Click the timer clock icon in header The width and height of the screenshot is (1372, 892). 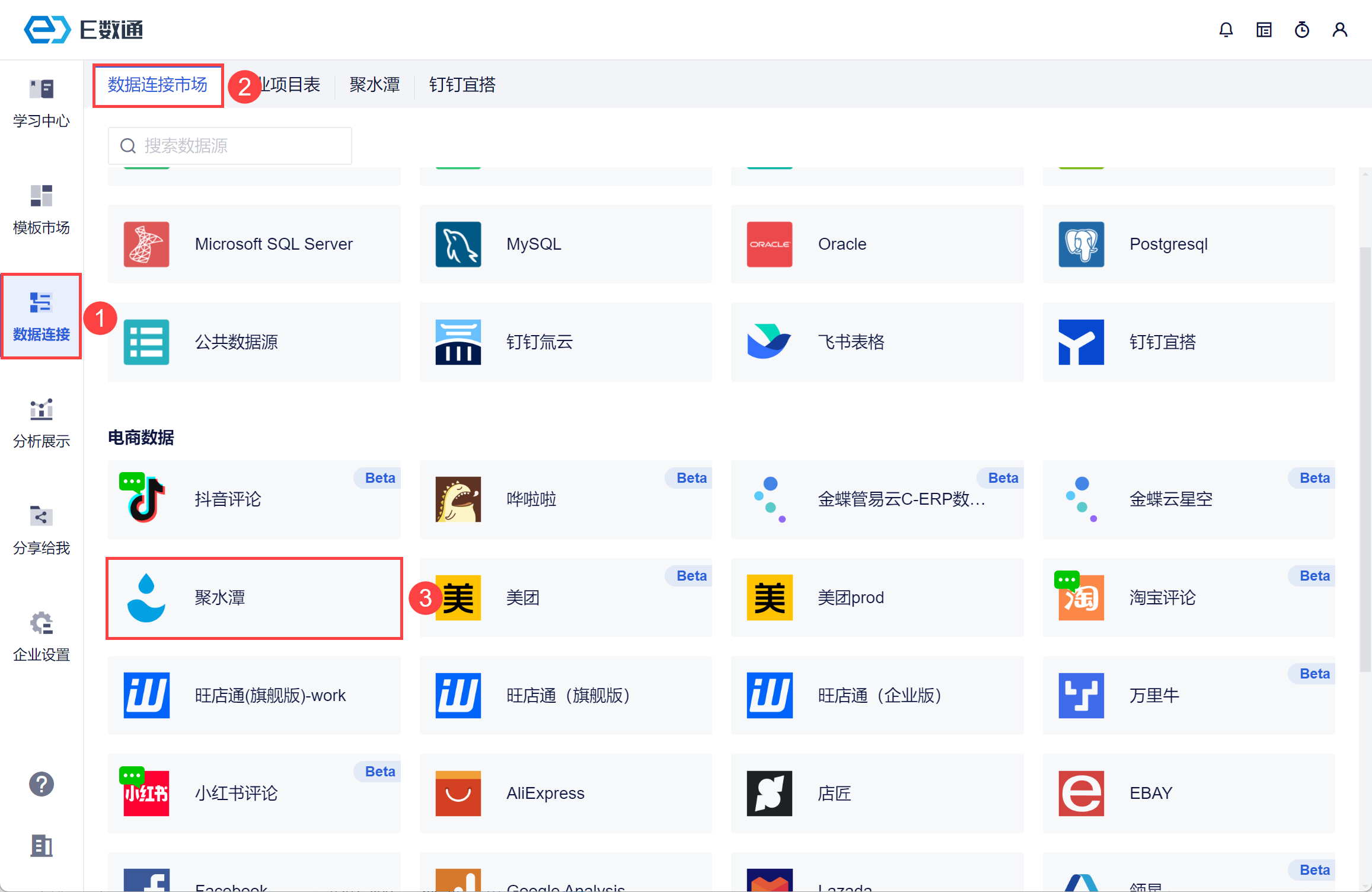[x=1301, y=30]
